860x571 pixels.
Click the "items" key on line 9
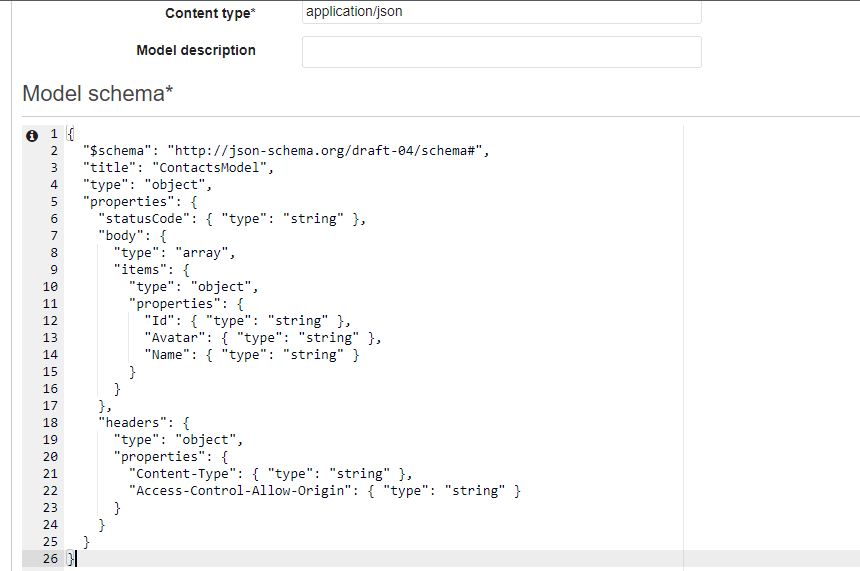coord(140,270)
